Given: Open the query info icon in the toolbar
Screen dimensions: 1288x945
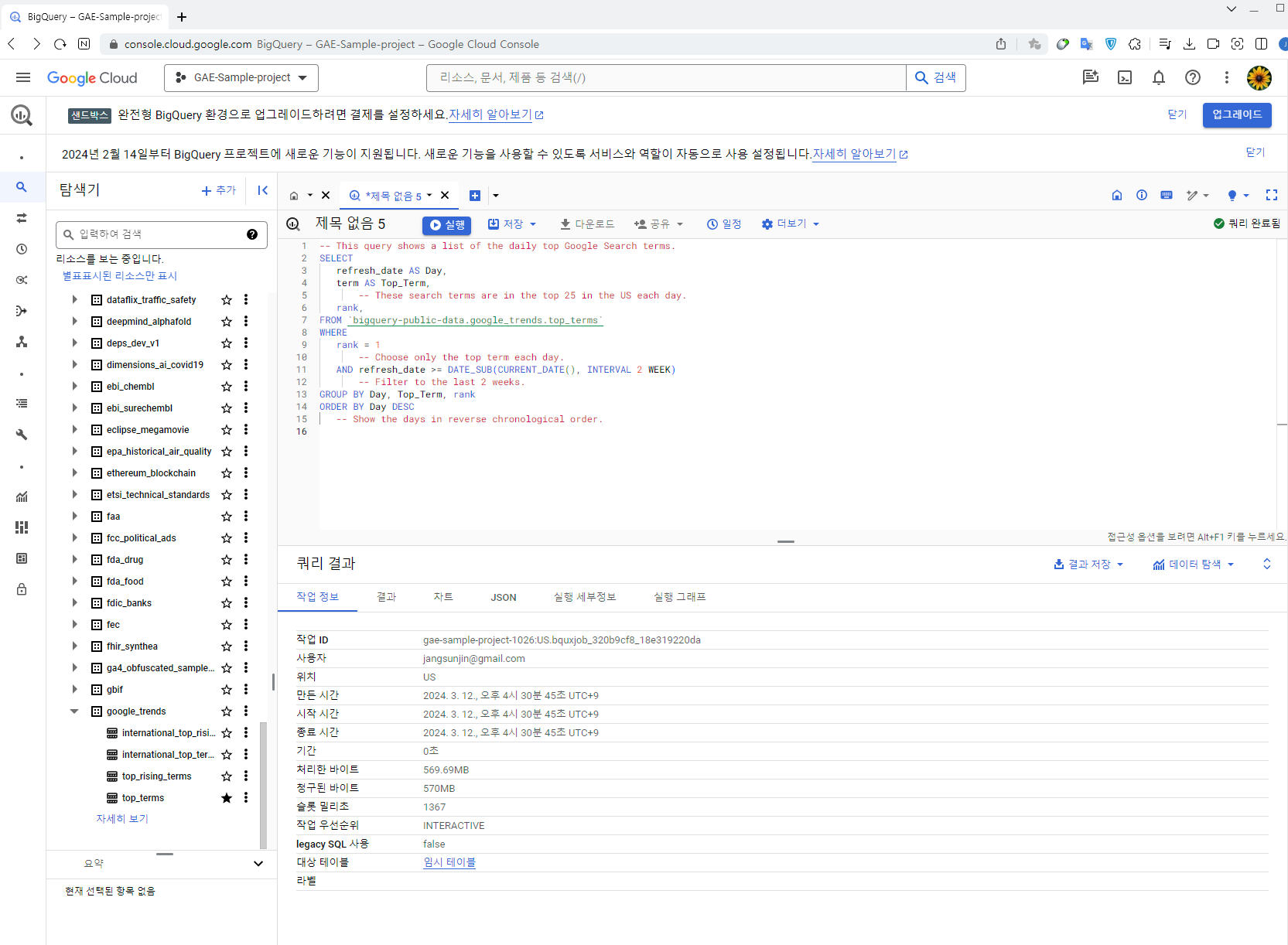Looking at the screenshot, I should (1142, 195).
